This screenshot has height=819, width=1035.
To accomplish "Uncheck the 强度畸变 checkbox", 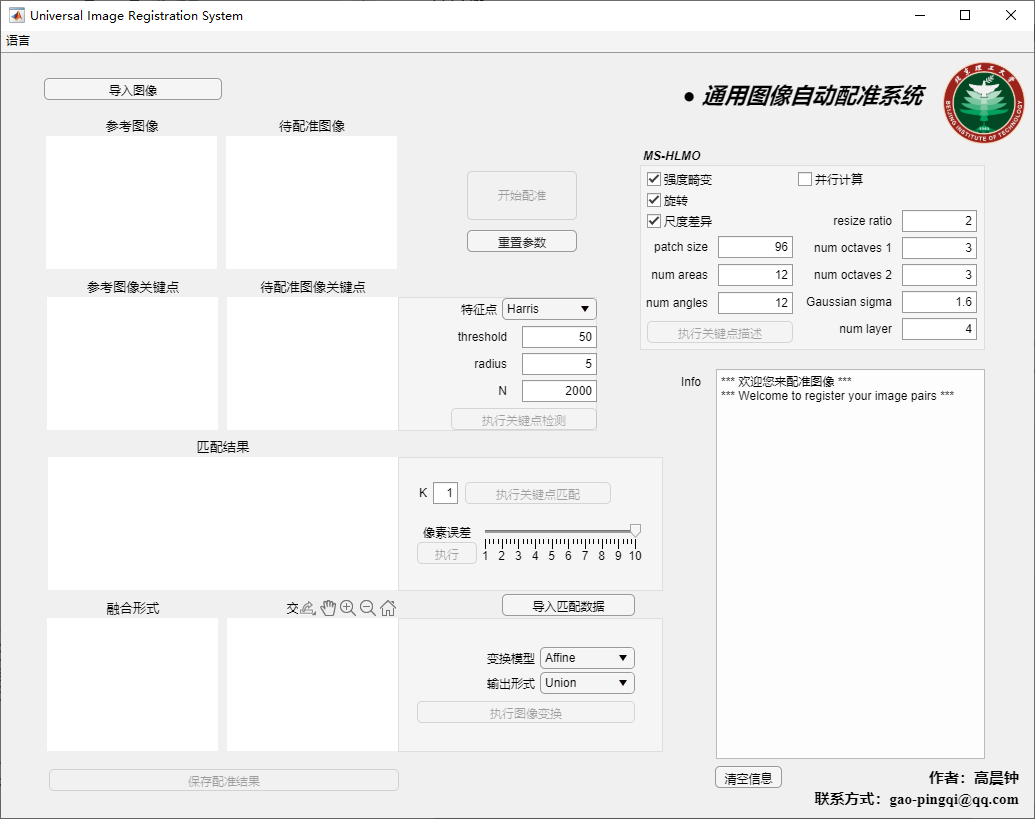I will [x=654, y=179].
